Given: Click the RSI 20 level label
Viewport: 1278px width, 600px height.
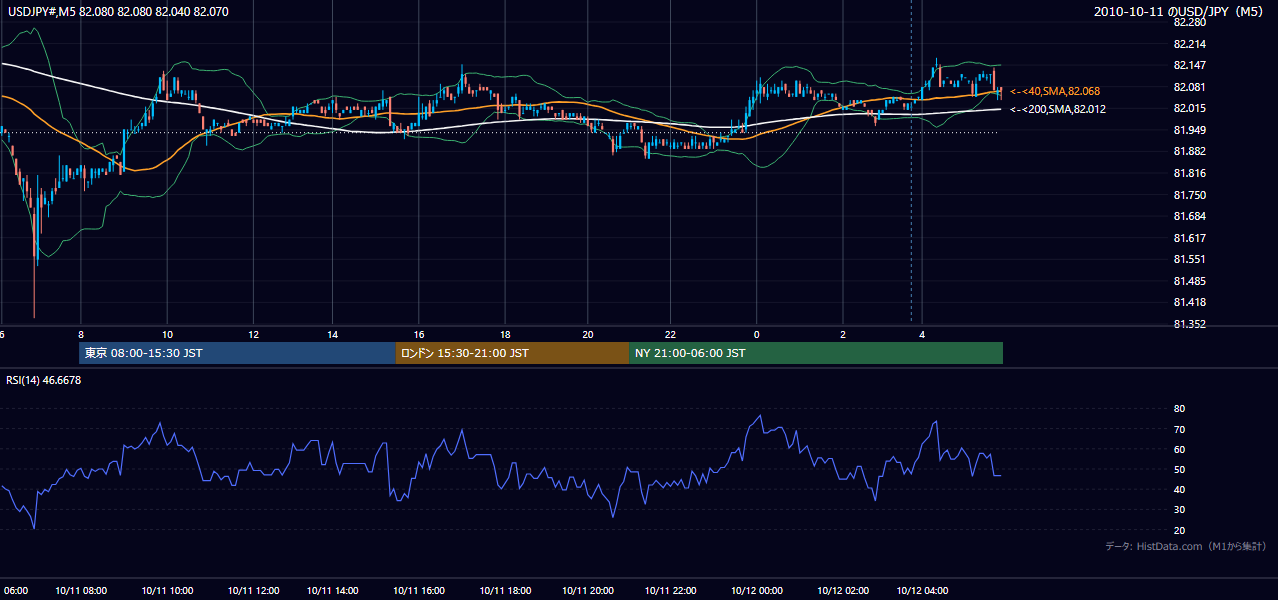Looking at the screenshot, I should (1179, 530).
